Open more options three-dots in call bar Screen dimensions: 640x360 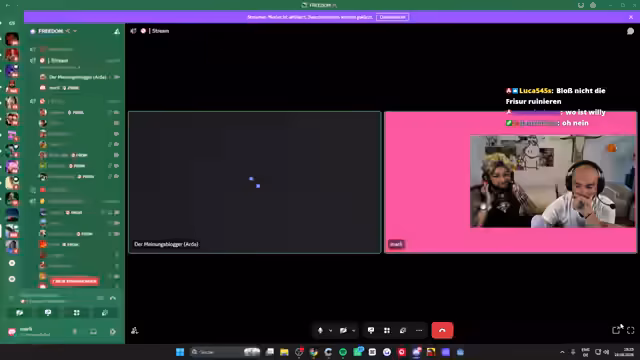419,331
